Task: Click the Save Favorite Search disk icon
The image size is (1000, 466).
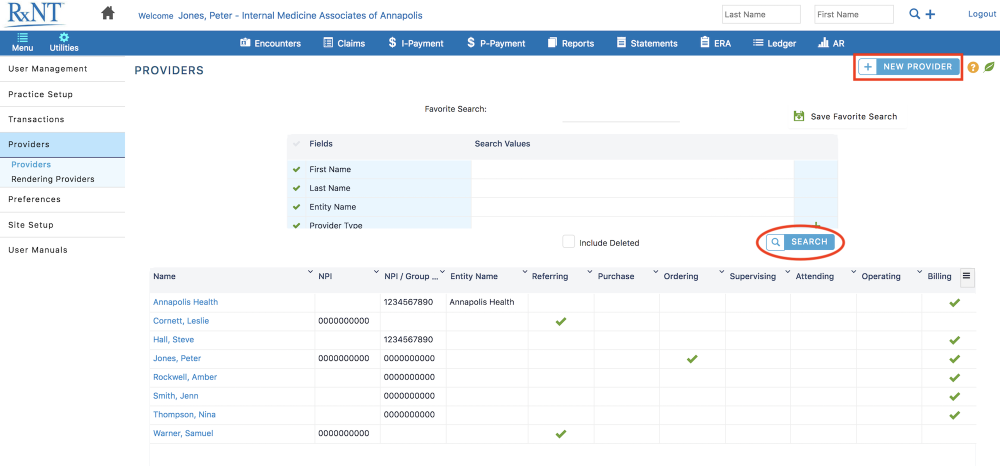Action: tap(798, 116)
